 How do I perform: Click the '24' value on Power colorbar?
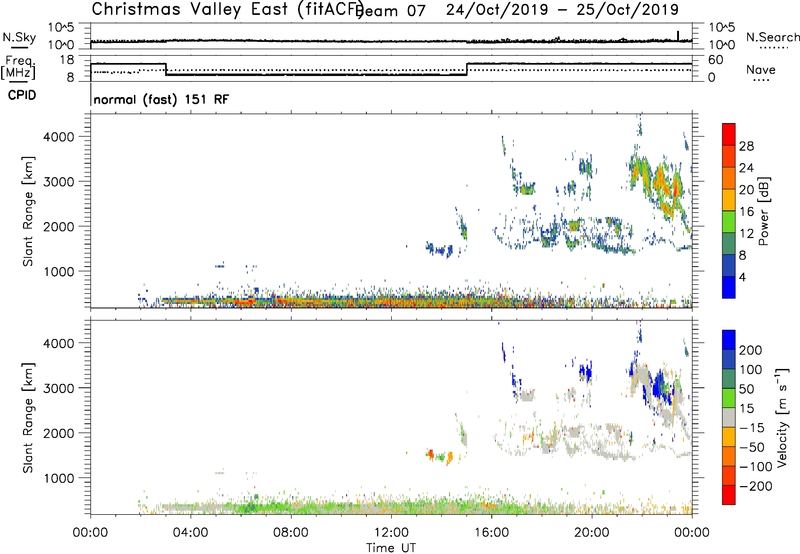click(746, 168)
